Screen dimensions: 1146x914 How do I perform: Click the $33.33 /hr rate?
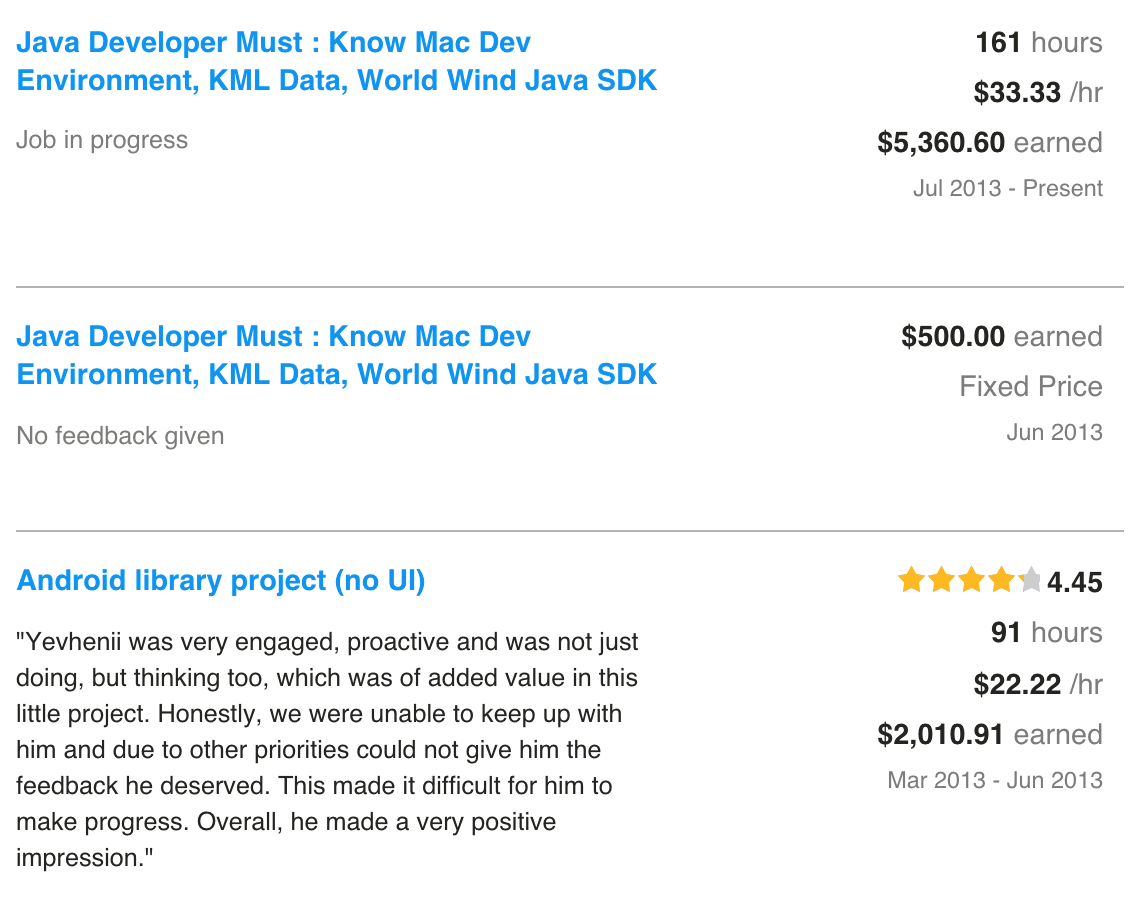coord(1038,93)
